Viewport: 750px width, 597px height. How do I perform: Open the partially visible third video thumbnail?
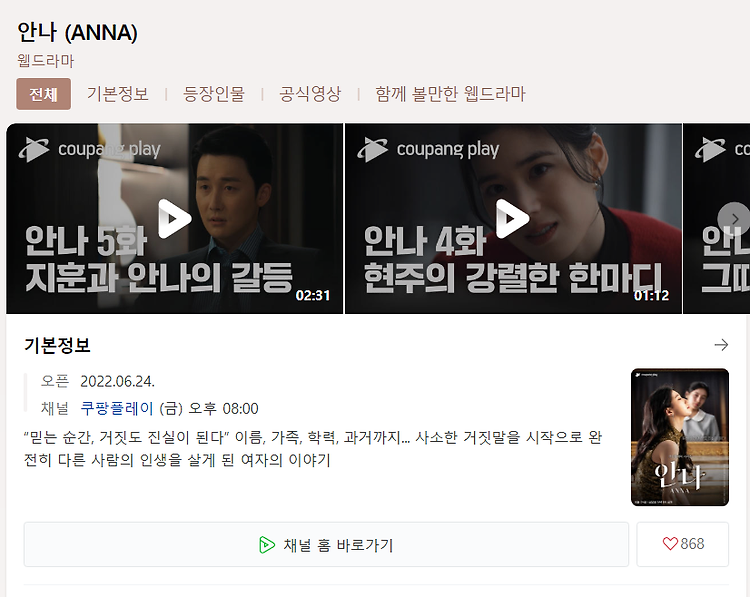point(717,219)
